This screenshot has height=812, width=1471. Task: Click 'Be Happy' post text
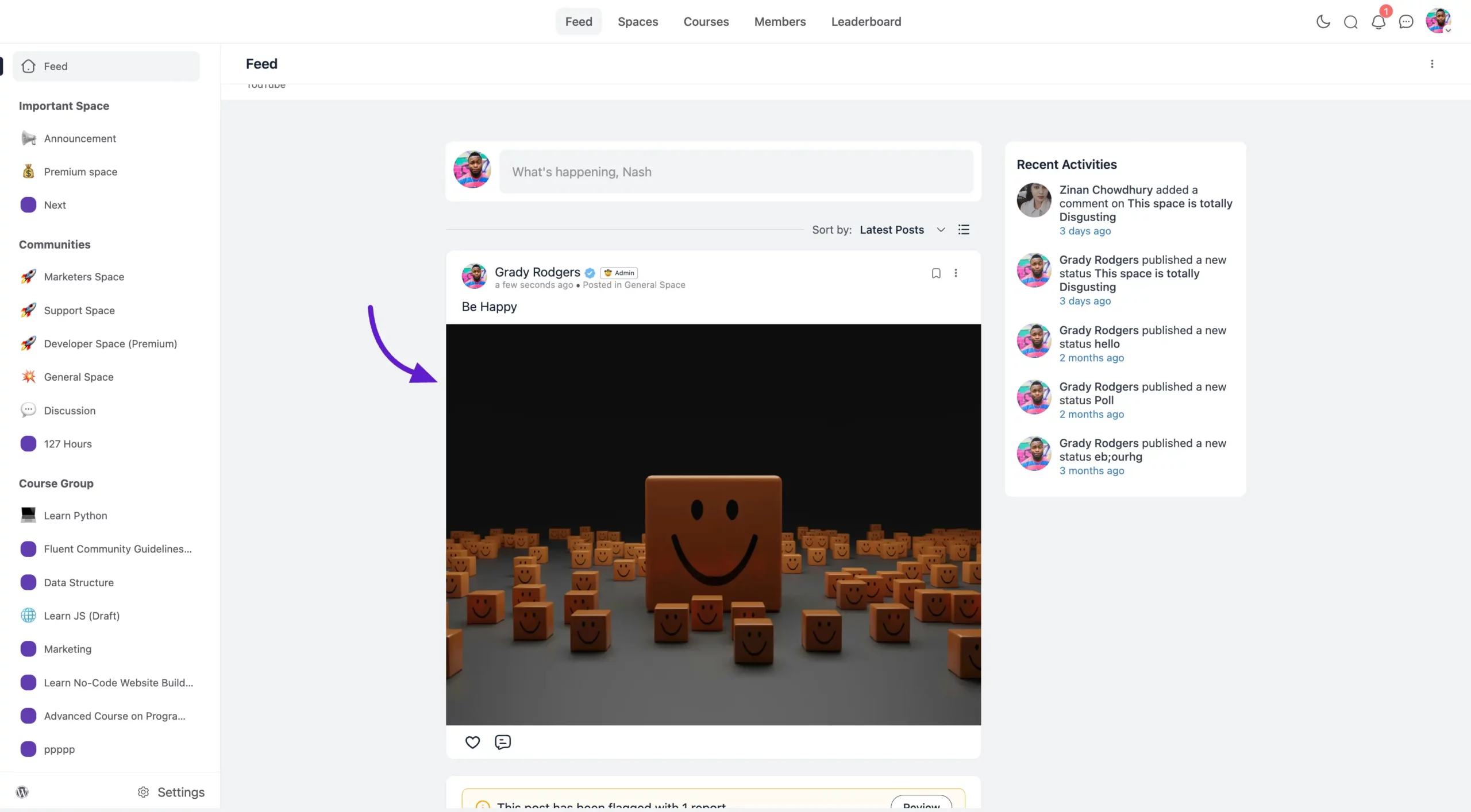tap(489, 307)
